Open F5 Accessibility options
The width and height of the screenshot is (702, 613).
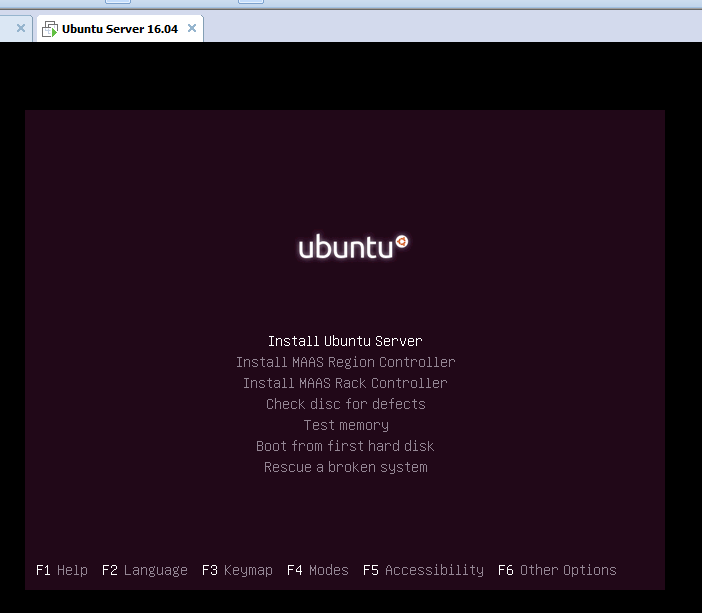coord(423,570)
